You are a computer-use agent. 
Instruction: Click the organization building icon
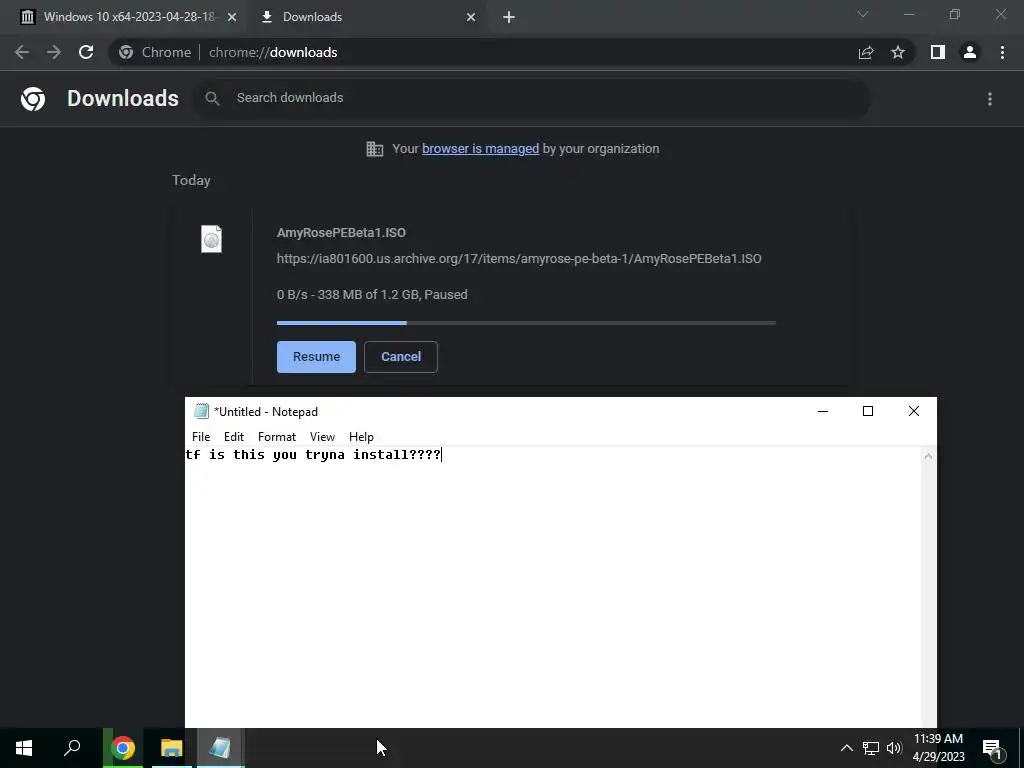point(375,149)
